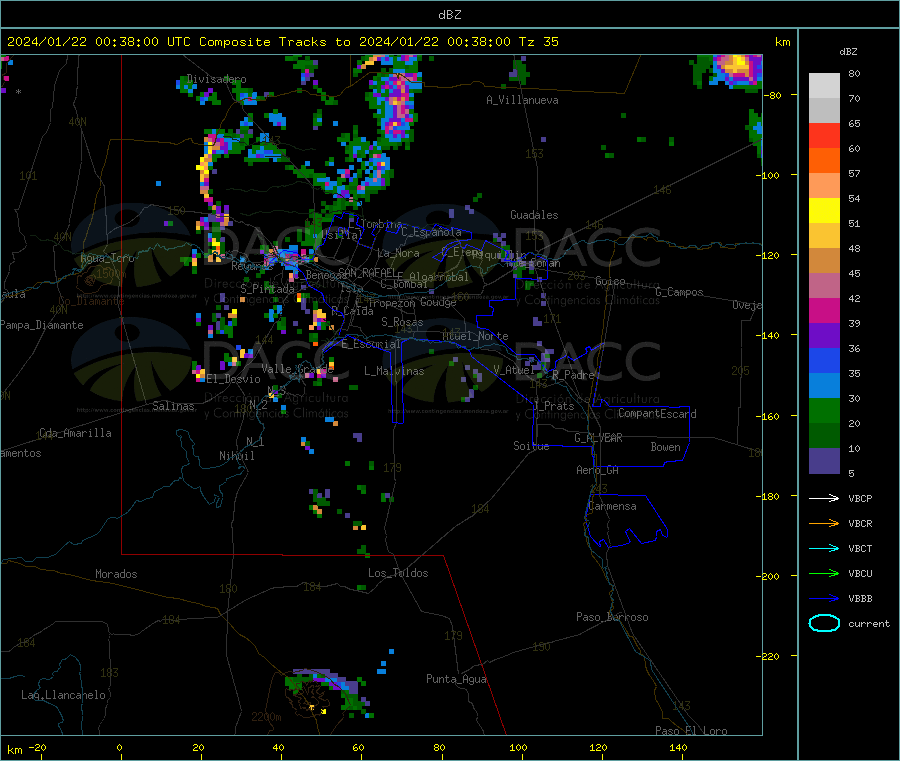Select the red 60 dBZ color swatch

pos(824,136)
